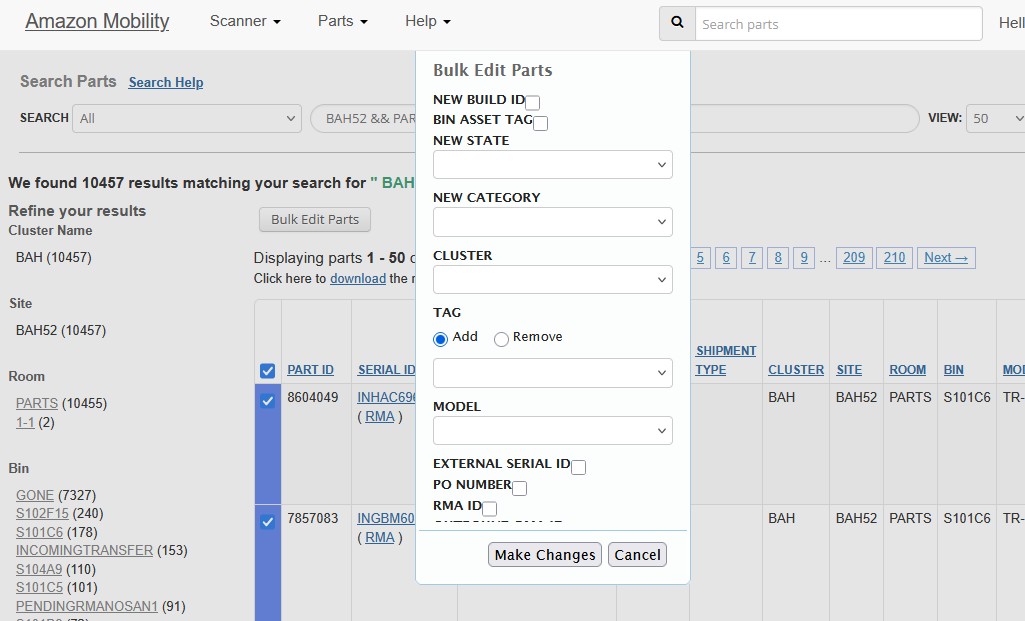The image size is (1025, 621).
Task: Change the VIEW page size dropdown
Action: pos(996,117)
